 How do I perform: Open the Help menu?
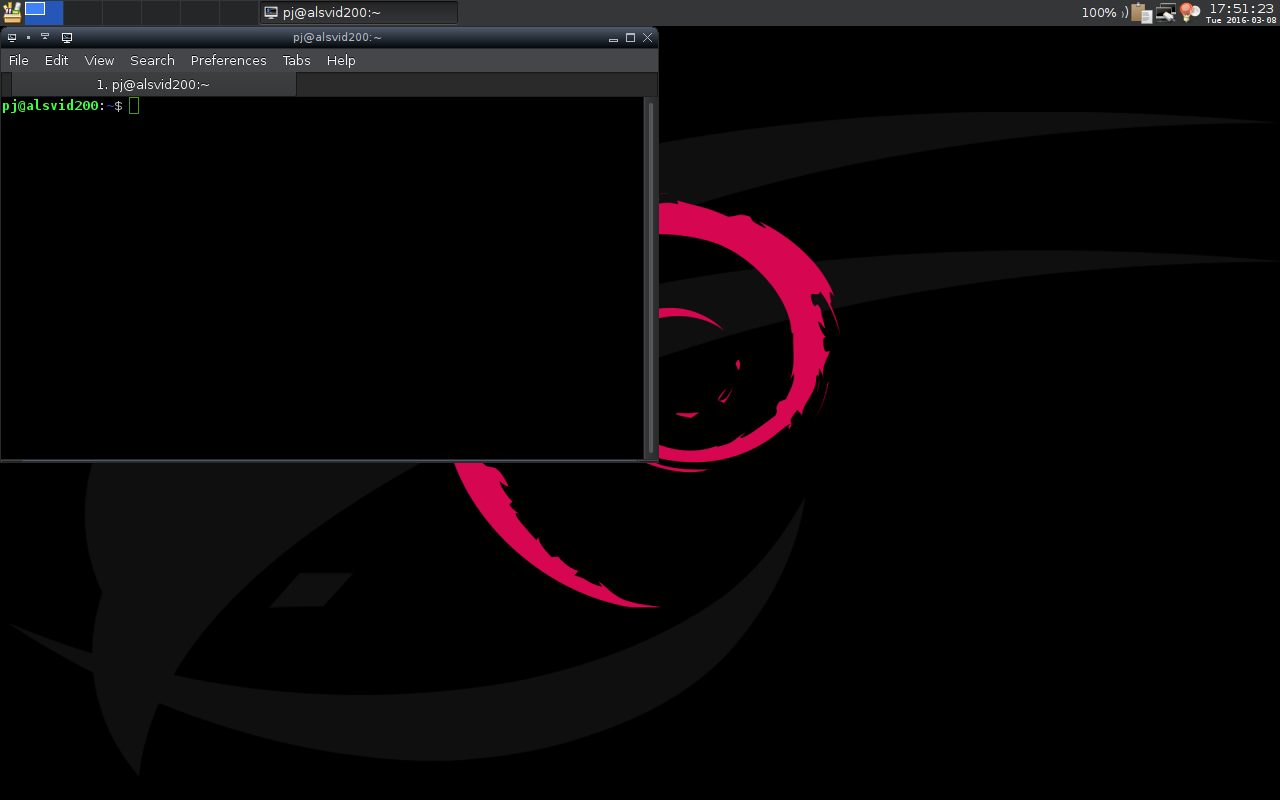[341, 60]
